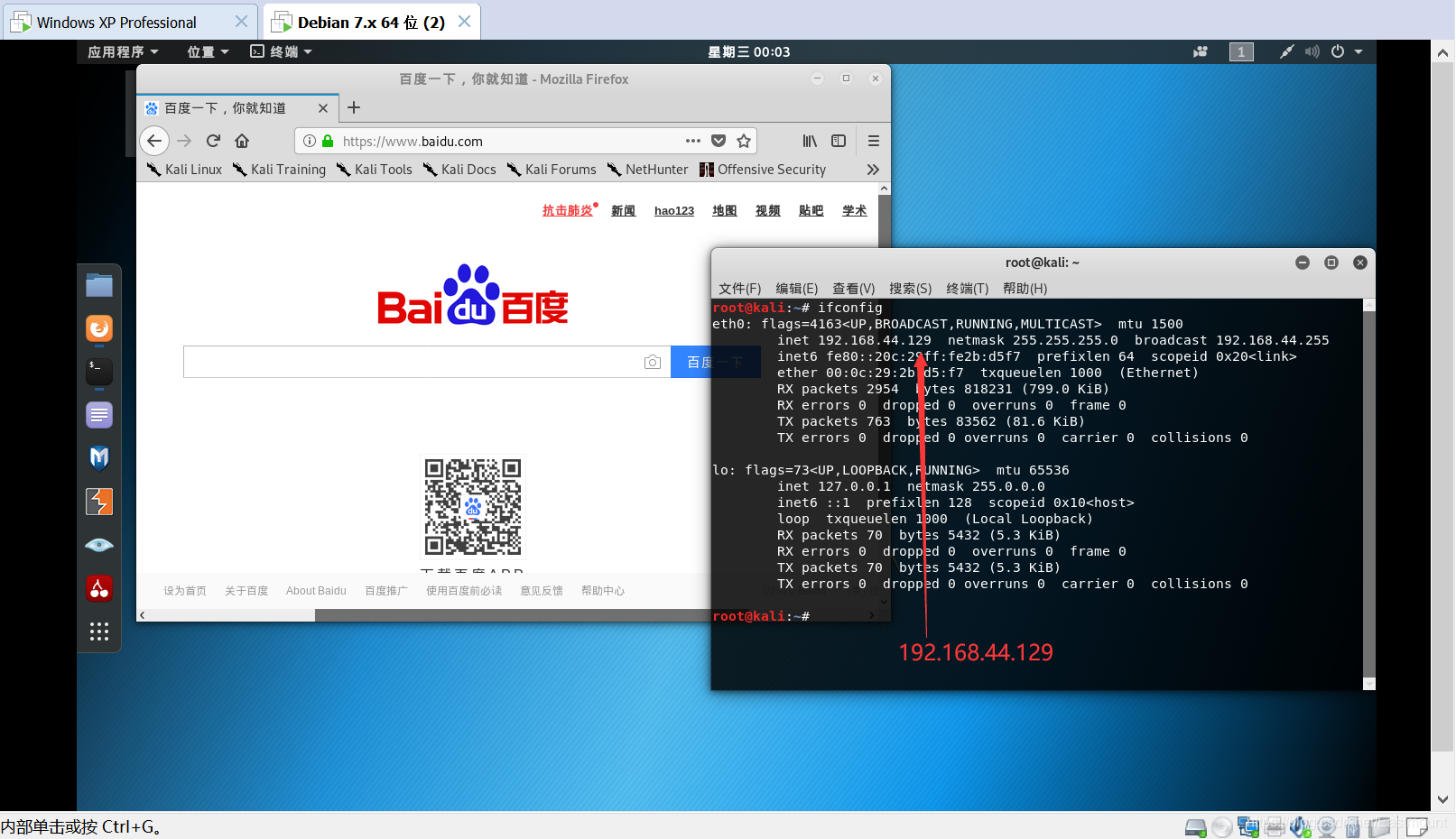Open Kali Forums bookmark

coord(552,170)
